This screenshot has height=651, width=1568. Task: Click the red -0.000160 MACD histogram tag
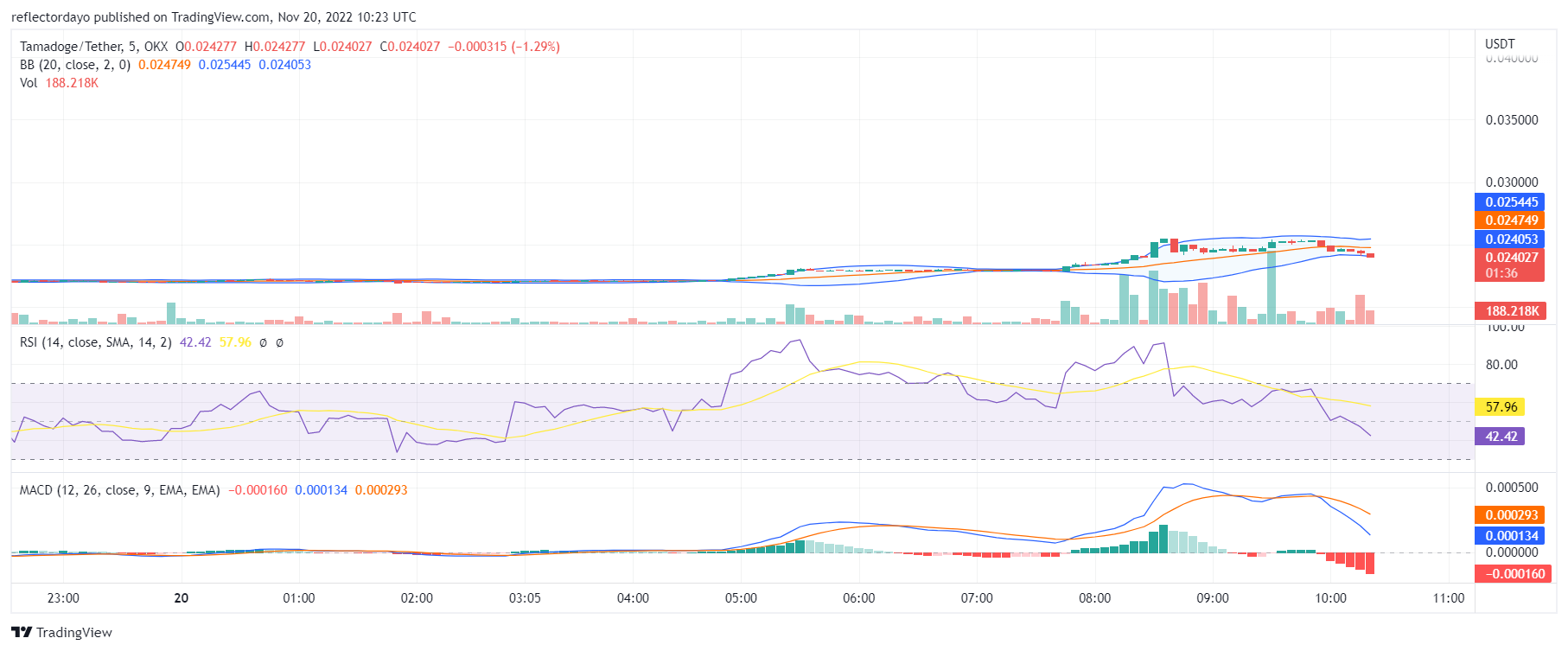[x=1513, y=574]
